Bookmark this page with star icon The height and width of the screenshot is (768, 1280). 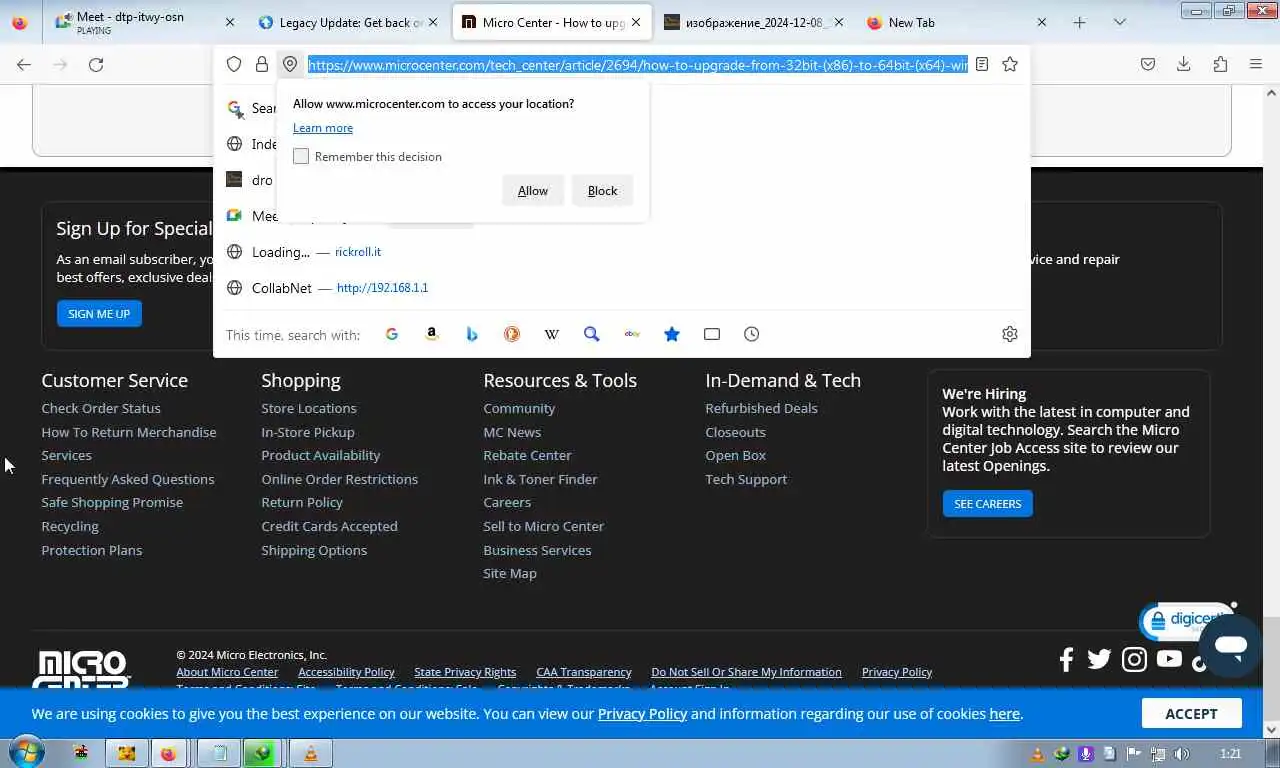[1010, 64]
